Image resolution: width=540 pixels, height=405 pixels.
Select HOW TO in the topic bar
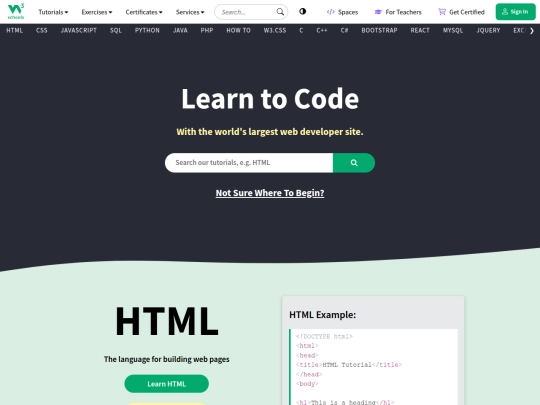pos(238,30)
